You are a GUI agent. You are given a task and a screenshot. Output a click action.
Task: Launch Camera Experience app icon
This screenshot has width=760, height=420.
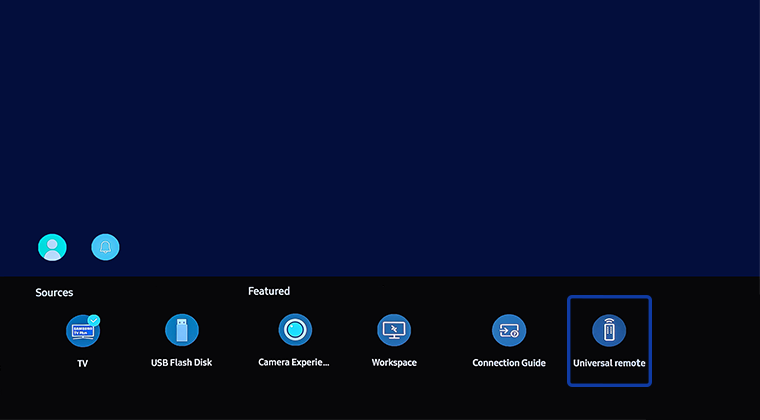[x=295, y=330]
